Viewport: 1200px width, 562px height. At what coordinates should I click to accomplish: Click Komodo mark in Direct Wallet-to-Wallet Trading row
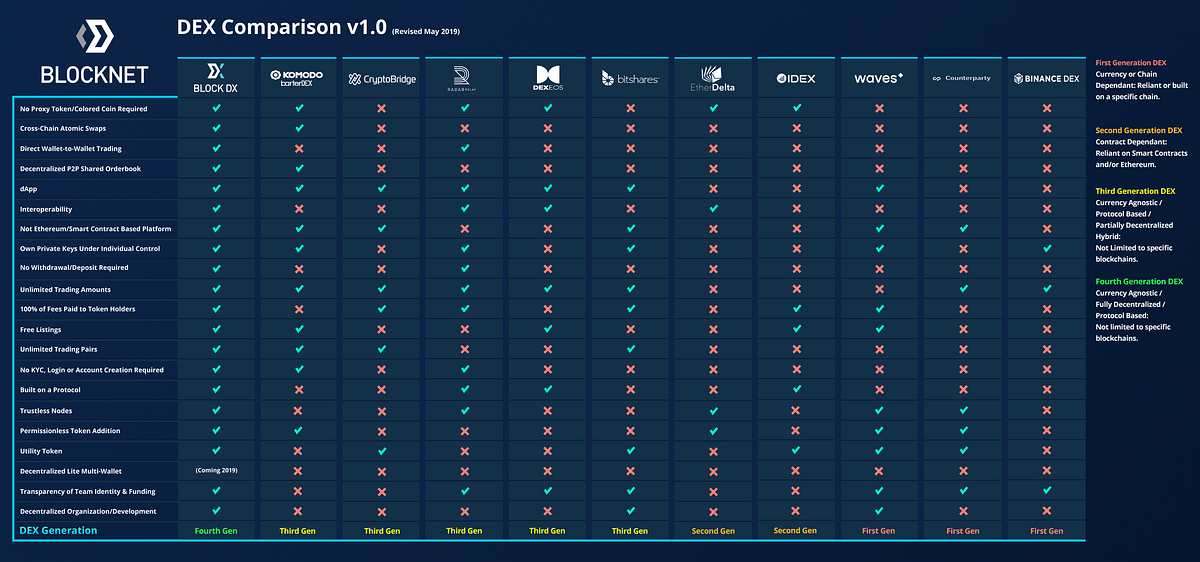click(298, 149)
